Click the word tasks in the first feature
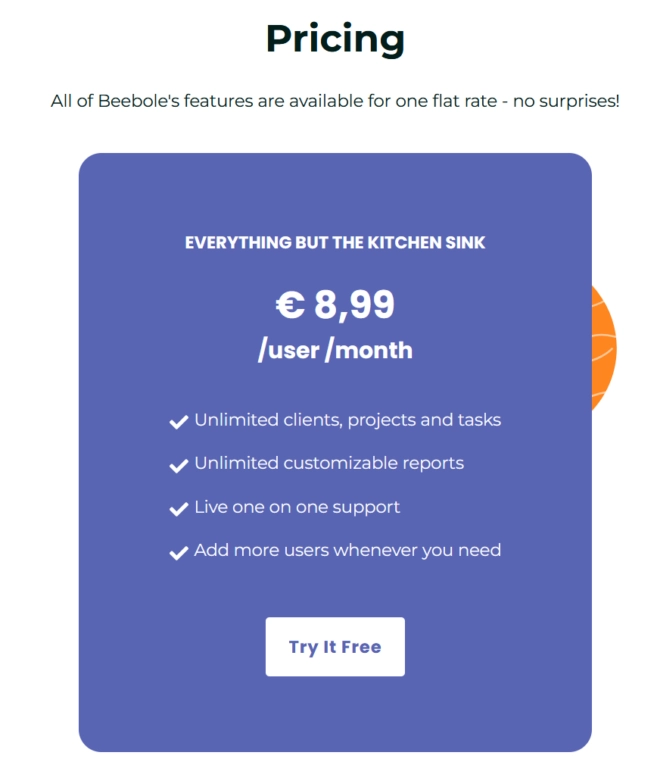 point(480,420)
